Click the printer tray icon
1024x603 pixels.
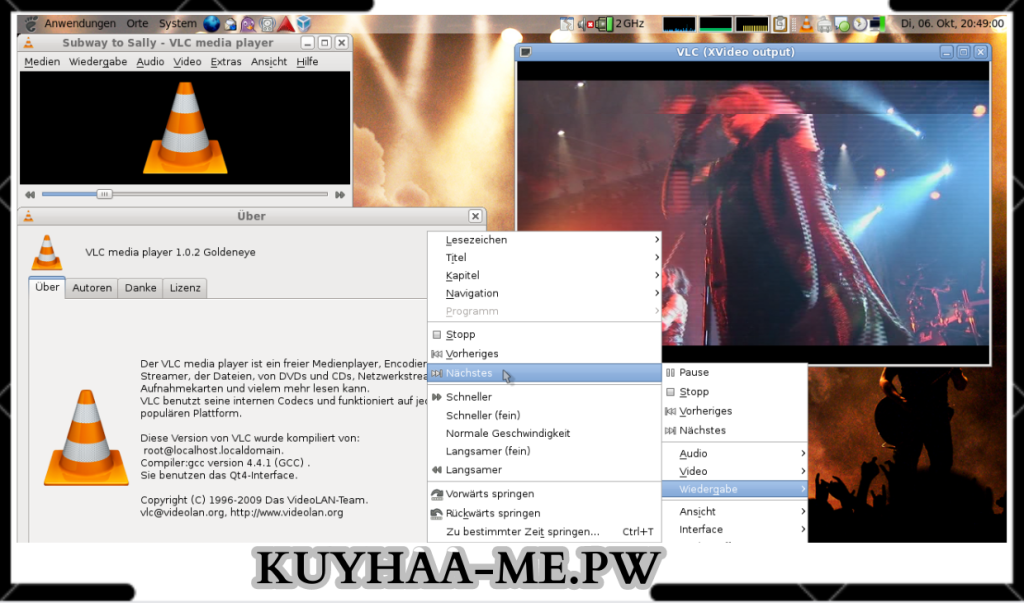(x=824, y=25)
